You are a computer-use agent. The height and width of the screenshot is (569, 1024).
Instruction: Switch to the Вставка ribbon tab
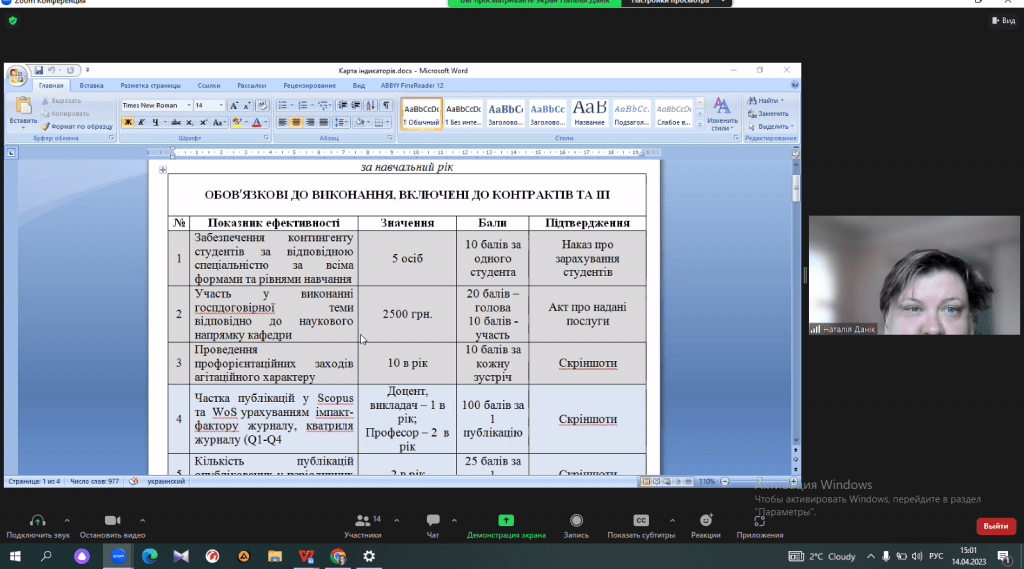click(x=91, y=86)
